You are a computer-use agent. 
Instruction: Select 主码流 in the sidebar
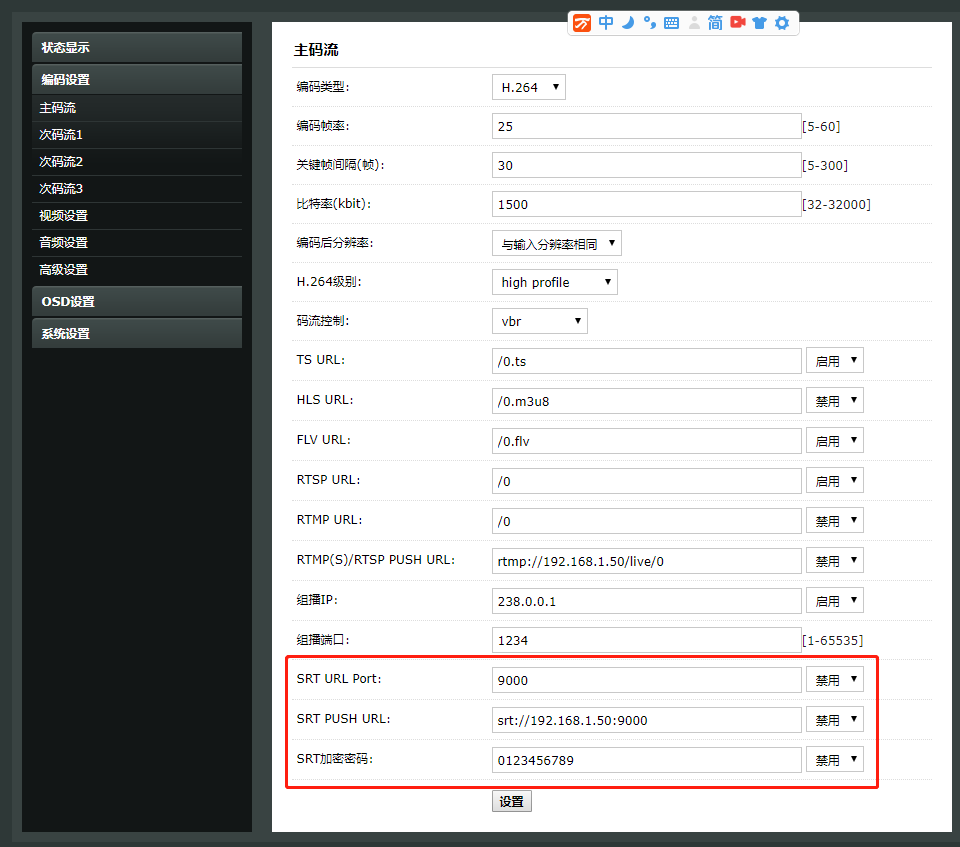pyautogui.click(x=137, y=108)
